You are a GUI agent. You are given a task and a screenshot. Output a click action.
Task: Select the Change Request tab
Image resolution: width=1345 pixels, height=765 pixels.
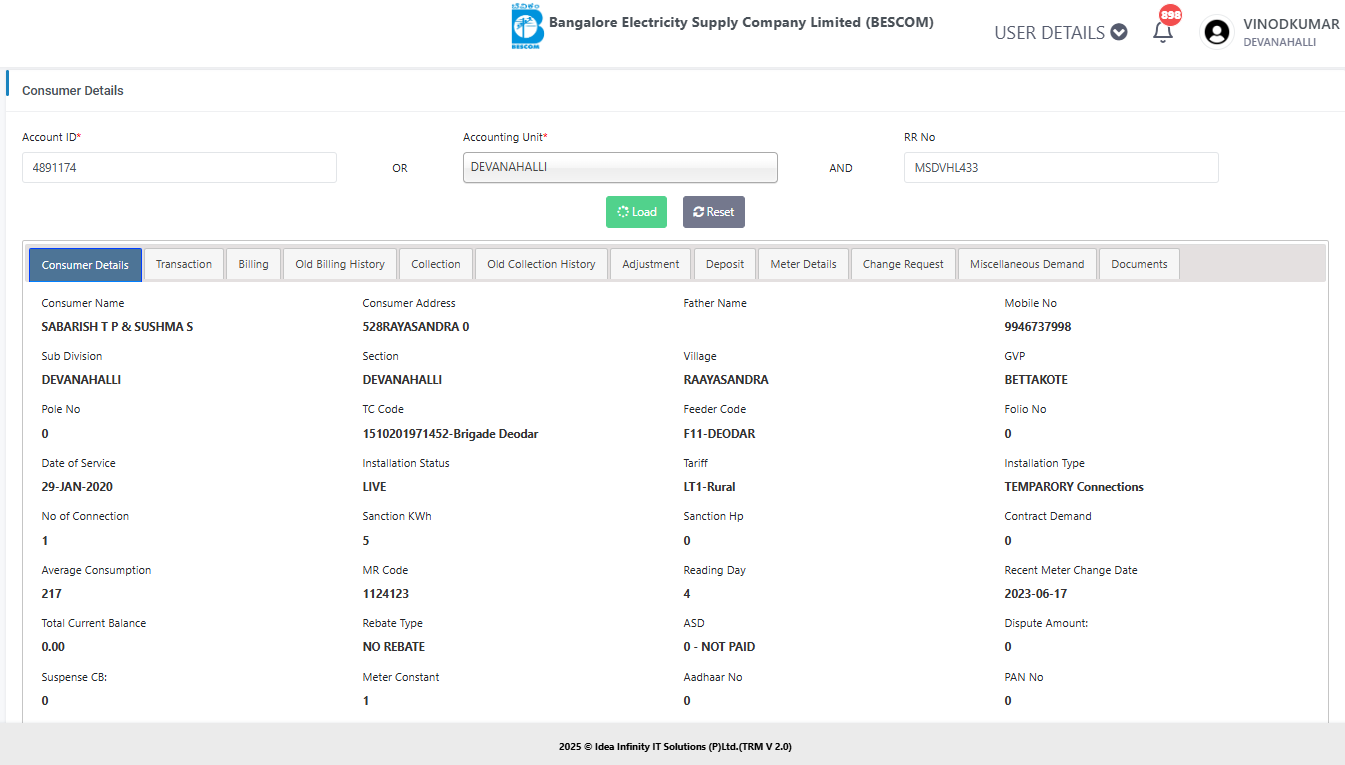(903, 264)
